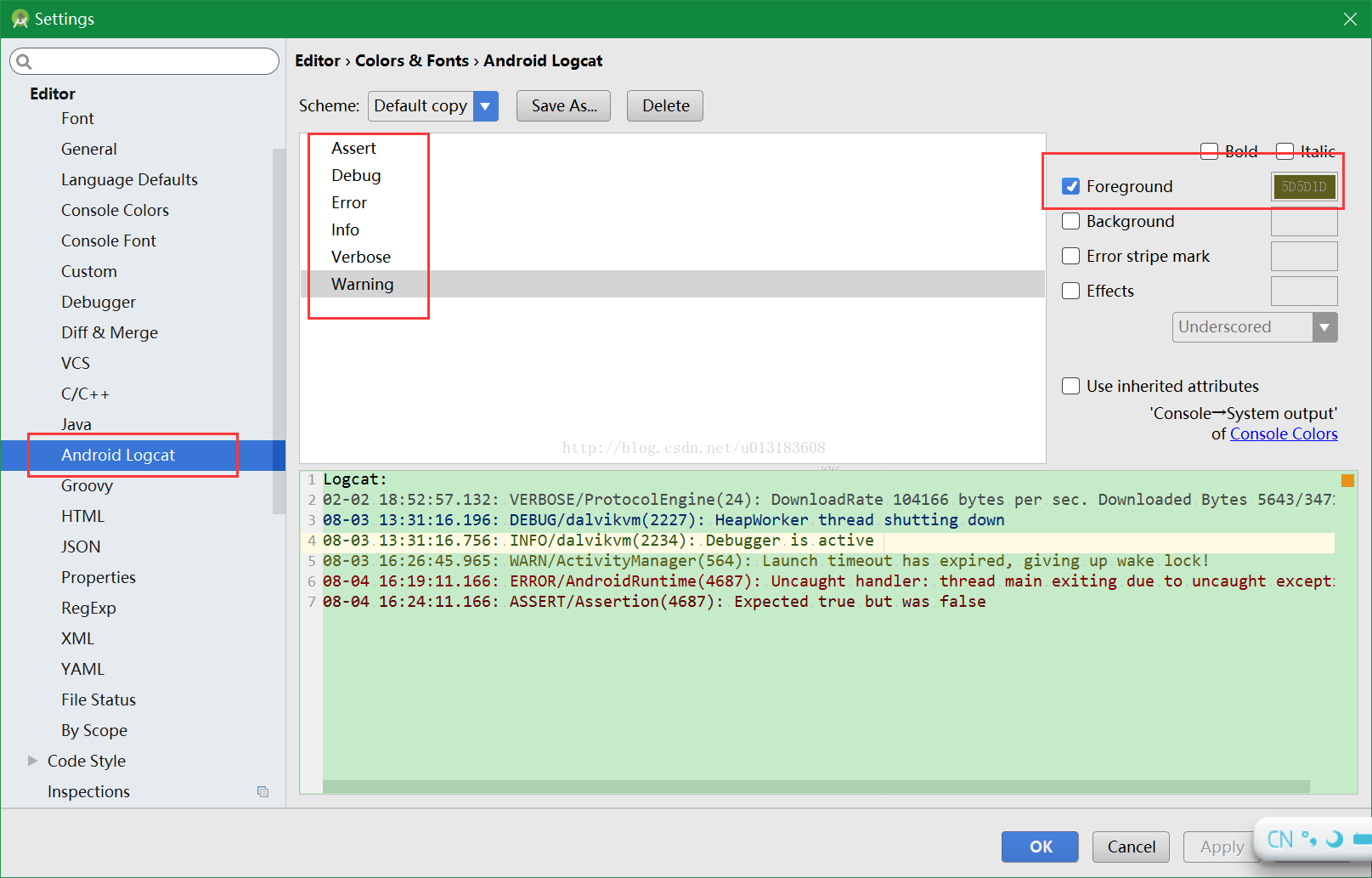Screen dimensions: 1372x878
Task: Open Diff & Merge settings
Action: [x=110, y=332]
